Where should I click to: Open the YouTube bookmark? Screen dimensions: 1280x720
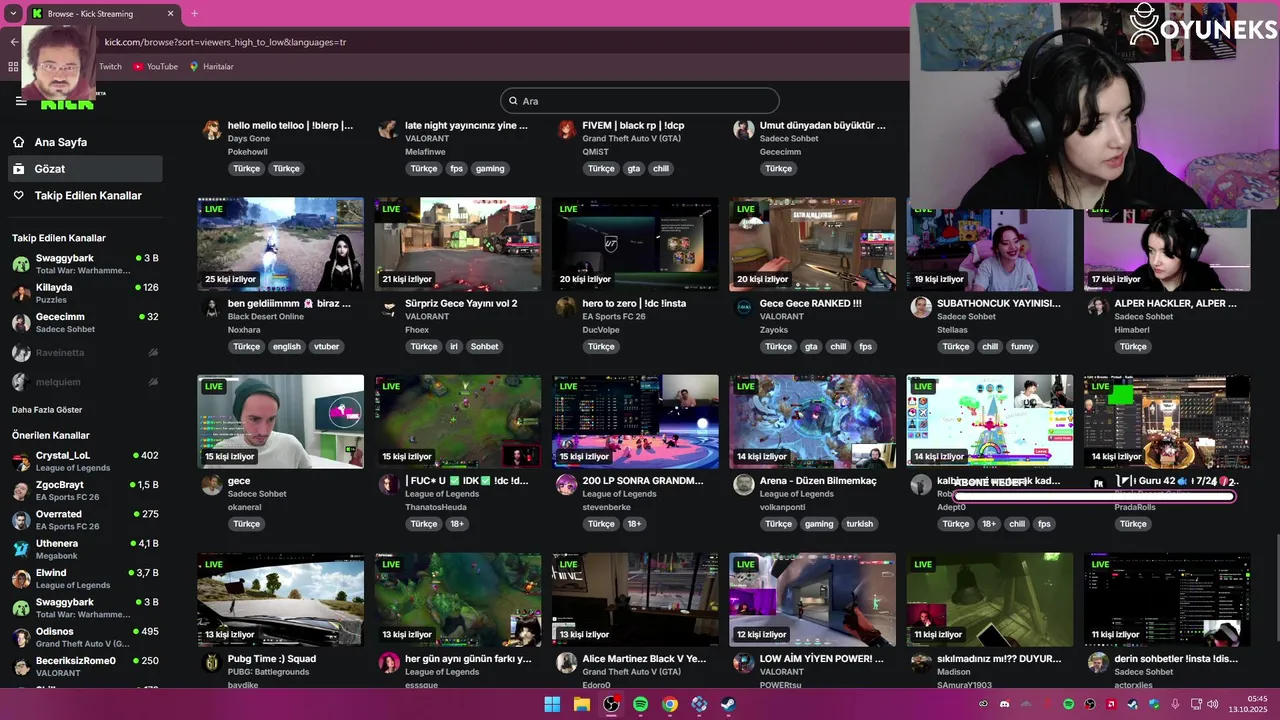click(x=155, y=67)
